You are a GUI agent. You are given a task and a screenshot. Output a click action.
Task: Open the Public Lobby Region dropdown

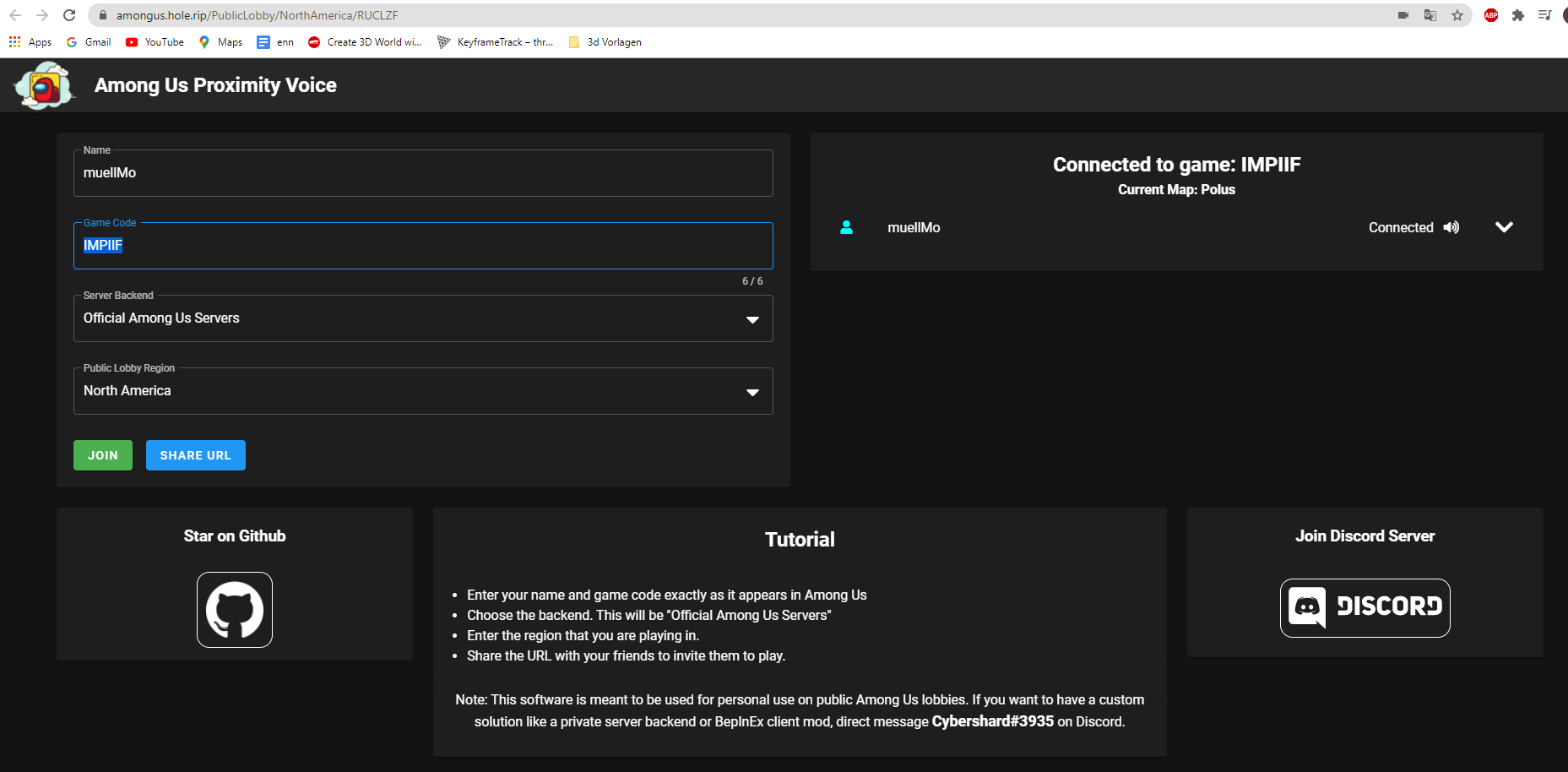tap(423, 391)
